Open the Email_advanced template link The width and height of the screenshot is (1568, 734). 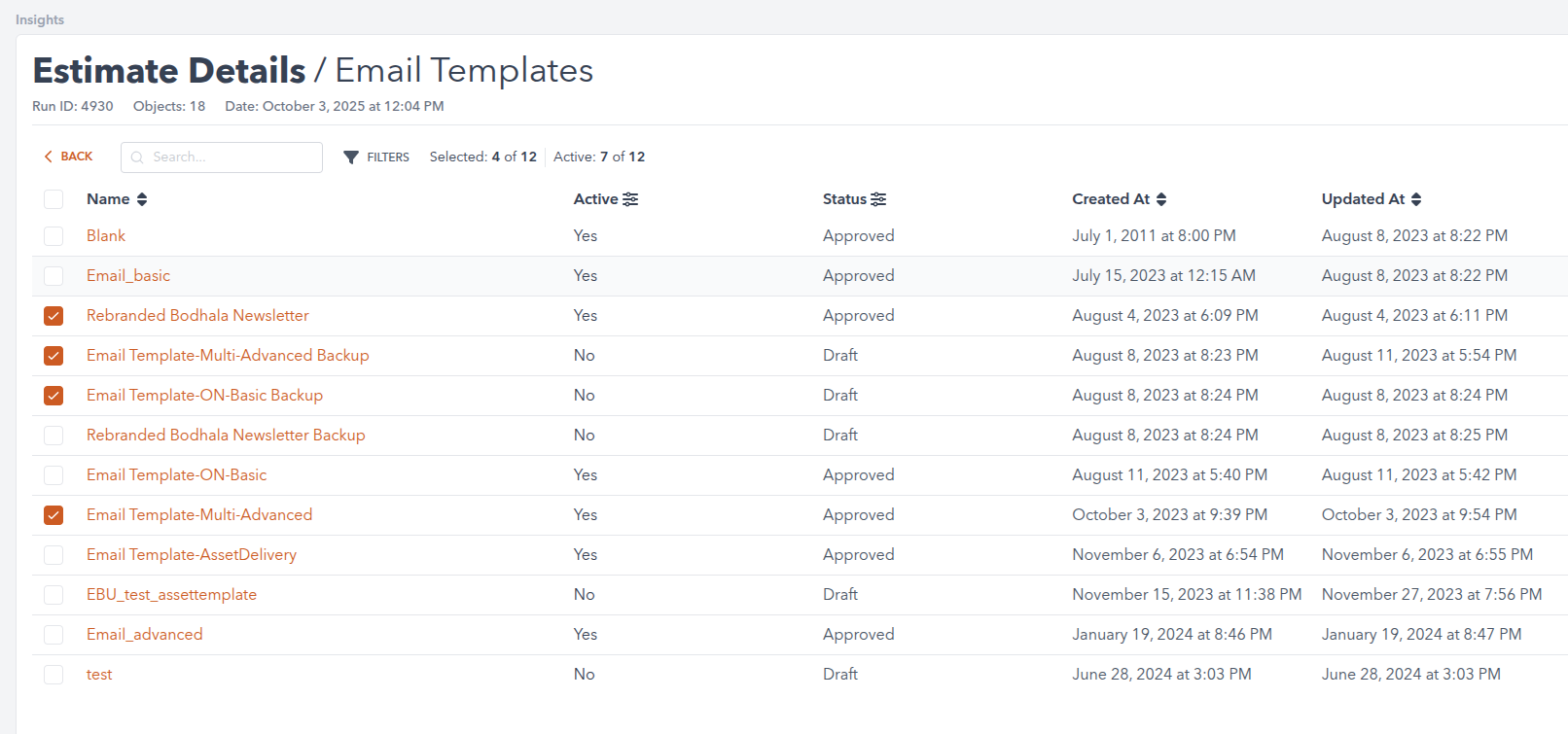(x=144, y=635)
